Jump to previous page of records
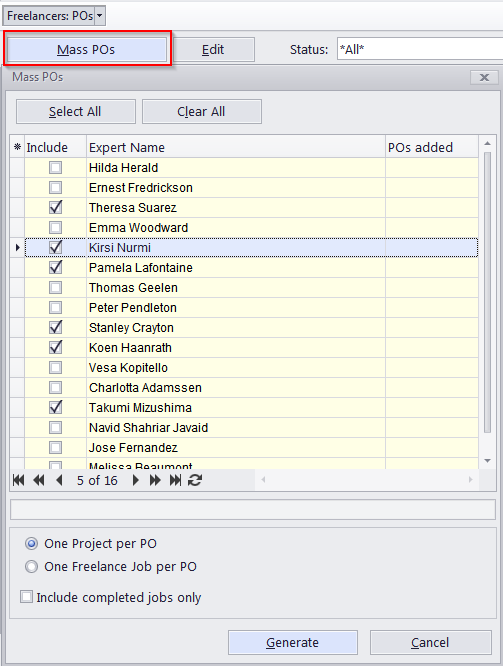The width and height of the screenshot is (503, 666). pos(39,480)
